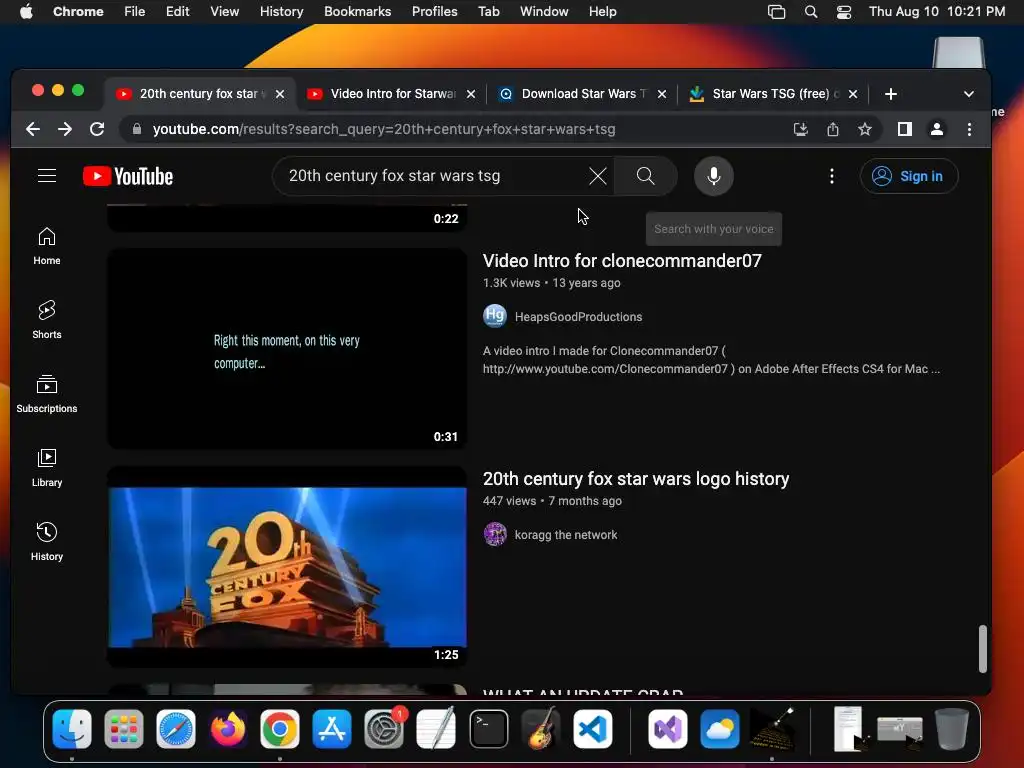The height and width of the screenshot is (768, 1024).
Task: Switch to 'Video Intro for Starwar' tab
Action: click(x=392, y=94)
